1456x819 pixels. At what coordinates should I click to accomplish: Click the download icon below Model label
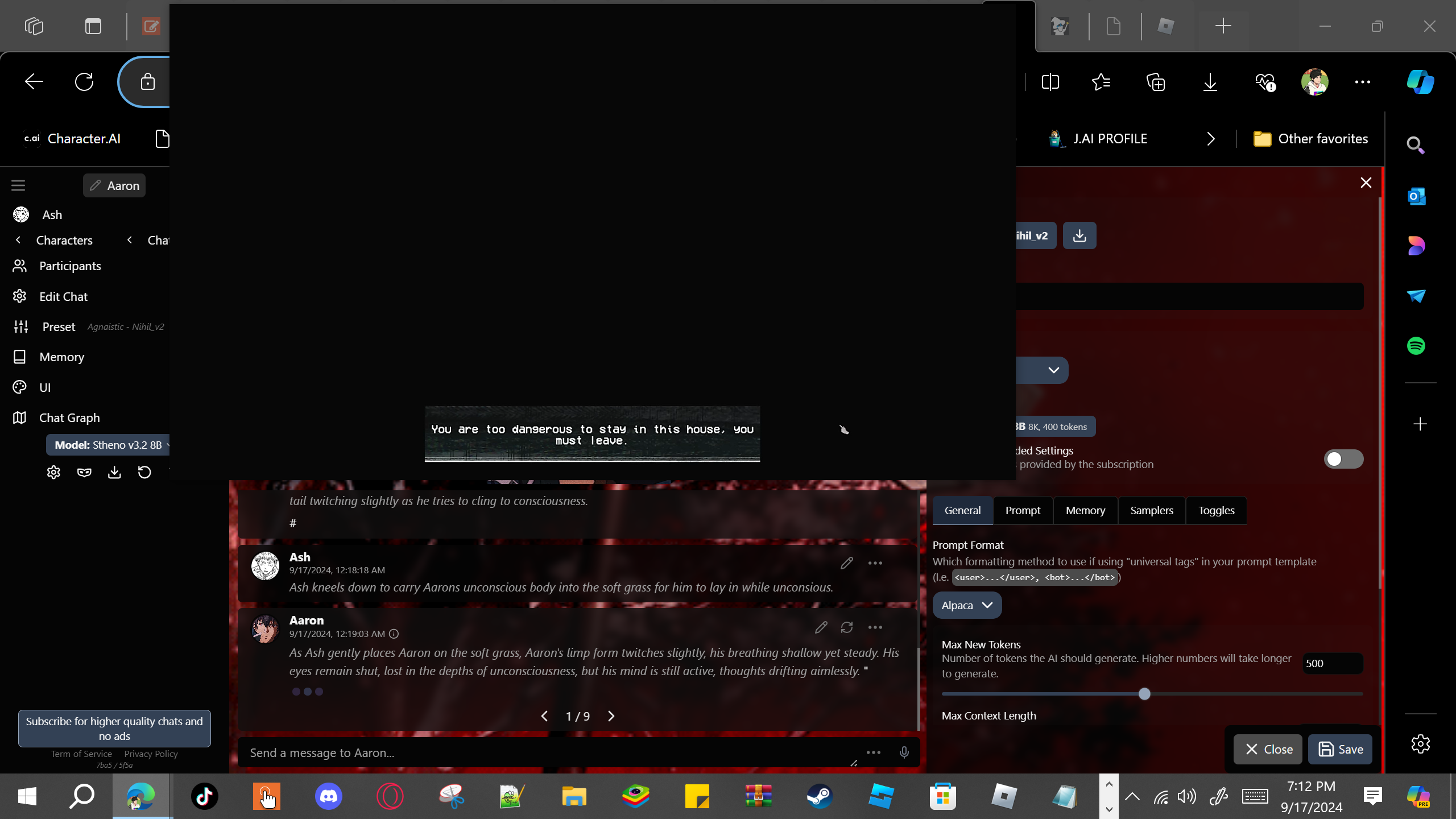[x=114, y=472]
